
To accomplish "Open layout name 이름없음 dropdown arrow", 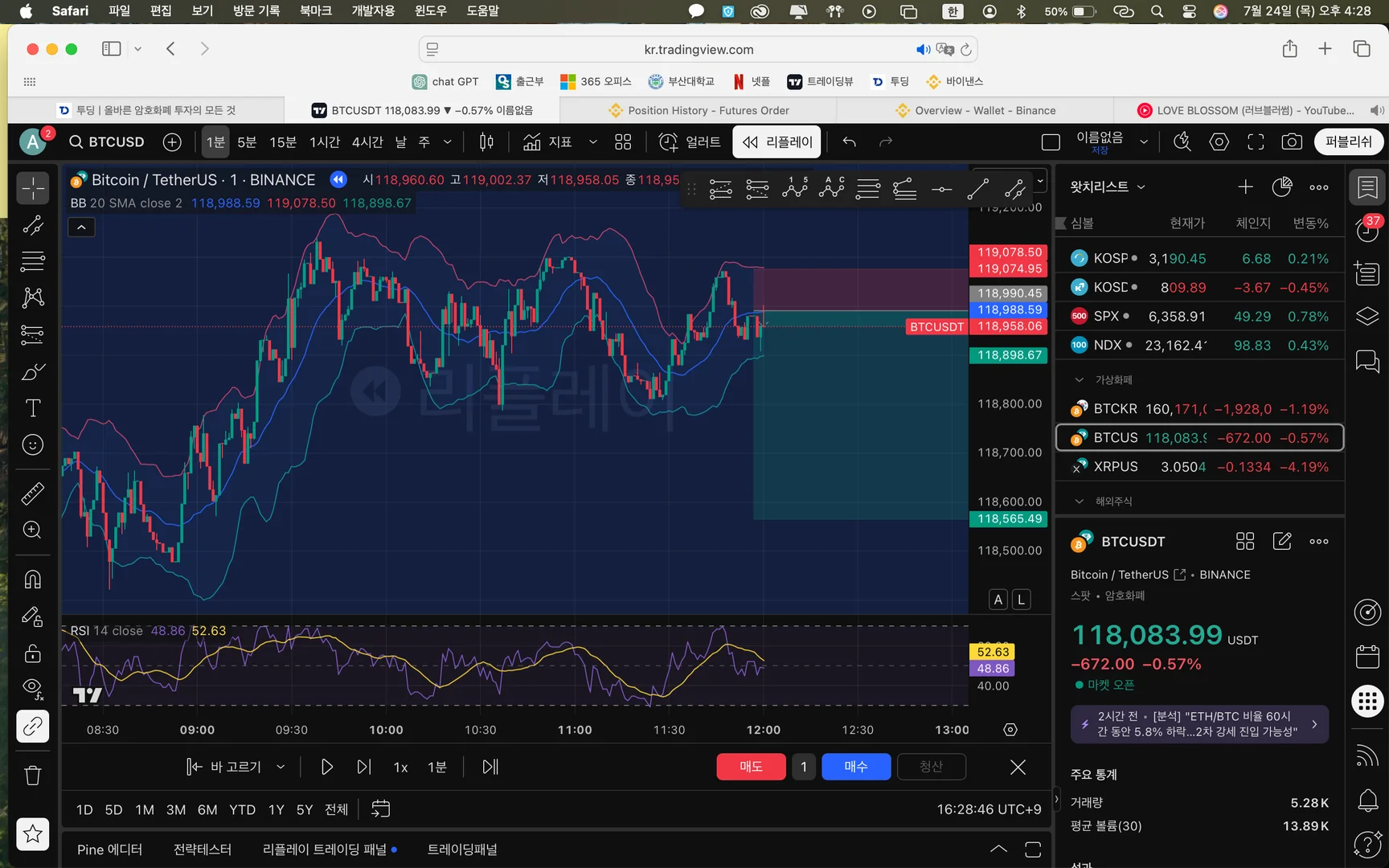I will point(1144,142).
